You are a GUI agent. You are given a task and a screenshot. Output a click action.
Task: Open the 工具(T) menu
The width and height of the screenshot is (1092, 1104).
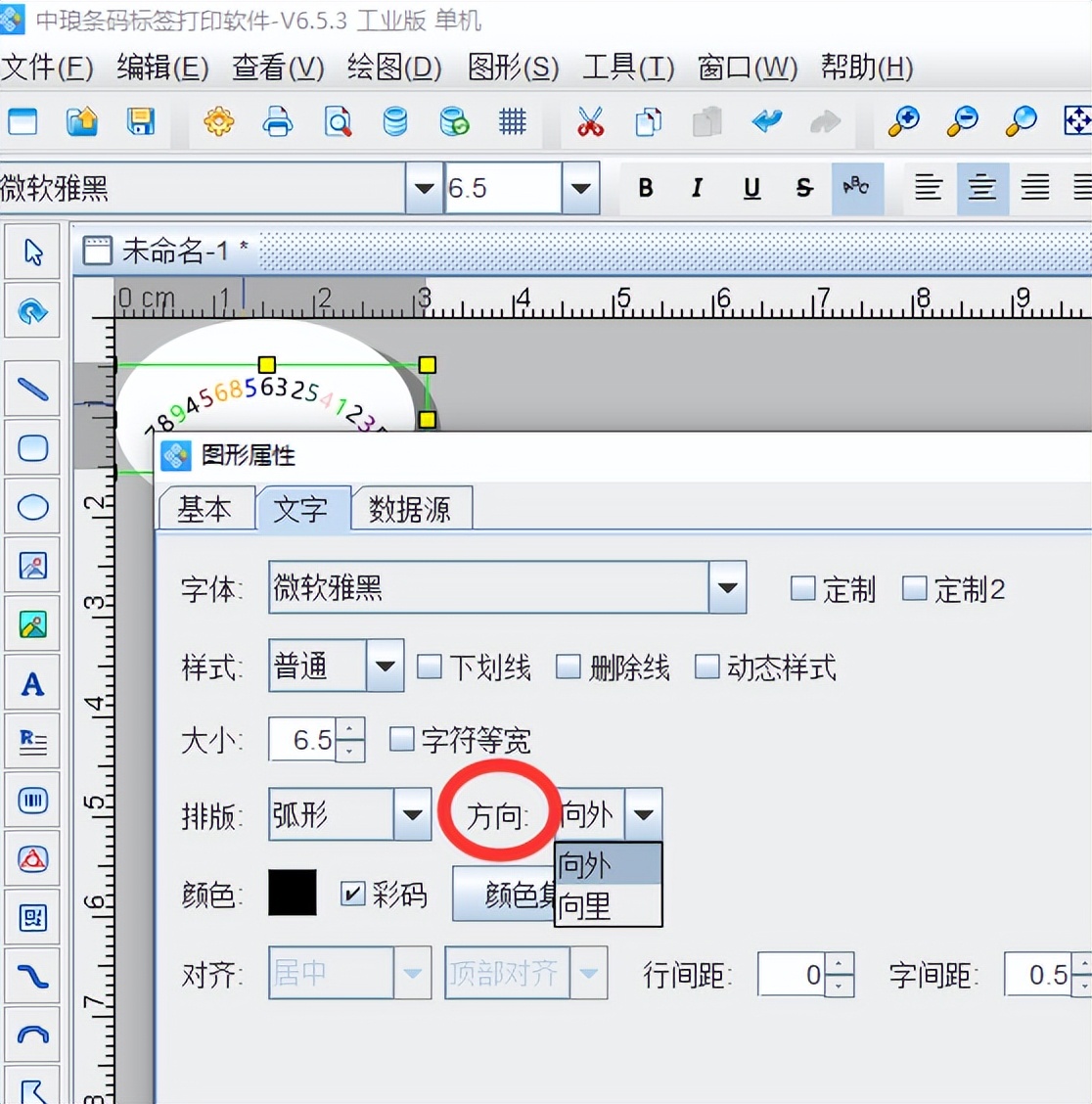tap(628, 69)
